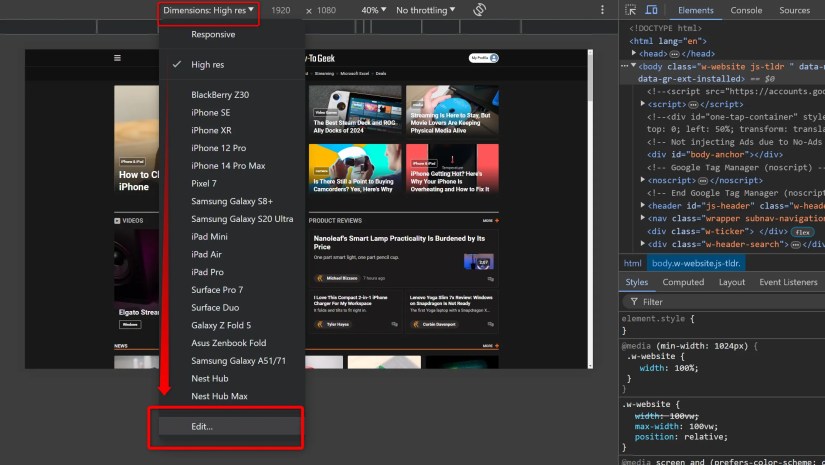
Task: Open the hamburger menu on webpage
Action: point(117,58)
